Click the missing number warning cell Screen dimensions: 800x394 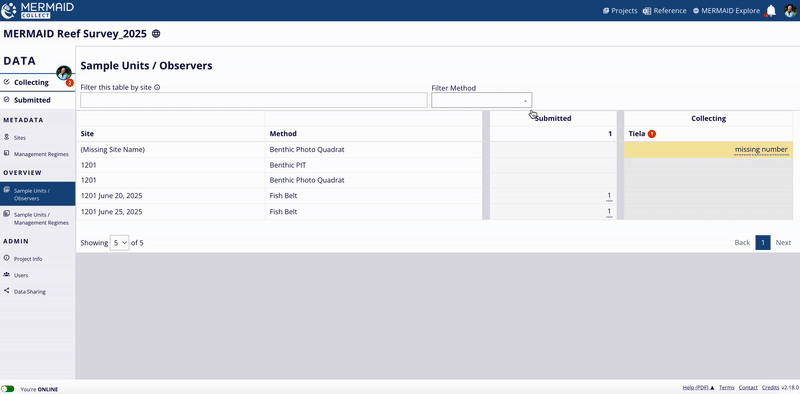click(709, 150)
